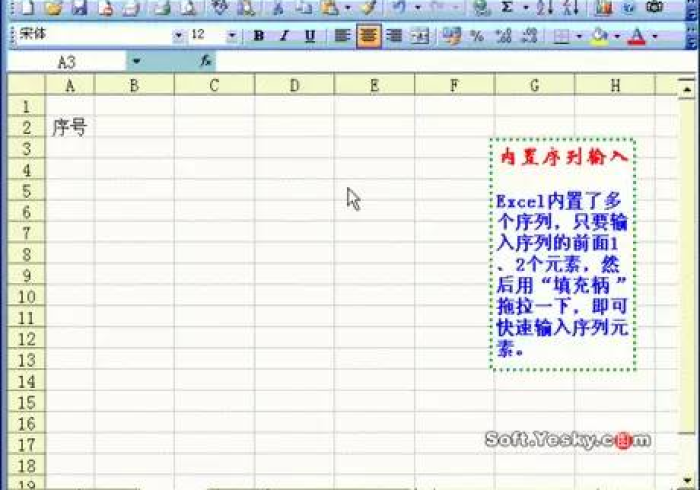700x490 pixels.
Task: Select column C header
Action: [x=214, y=85]
